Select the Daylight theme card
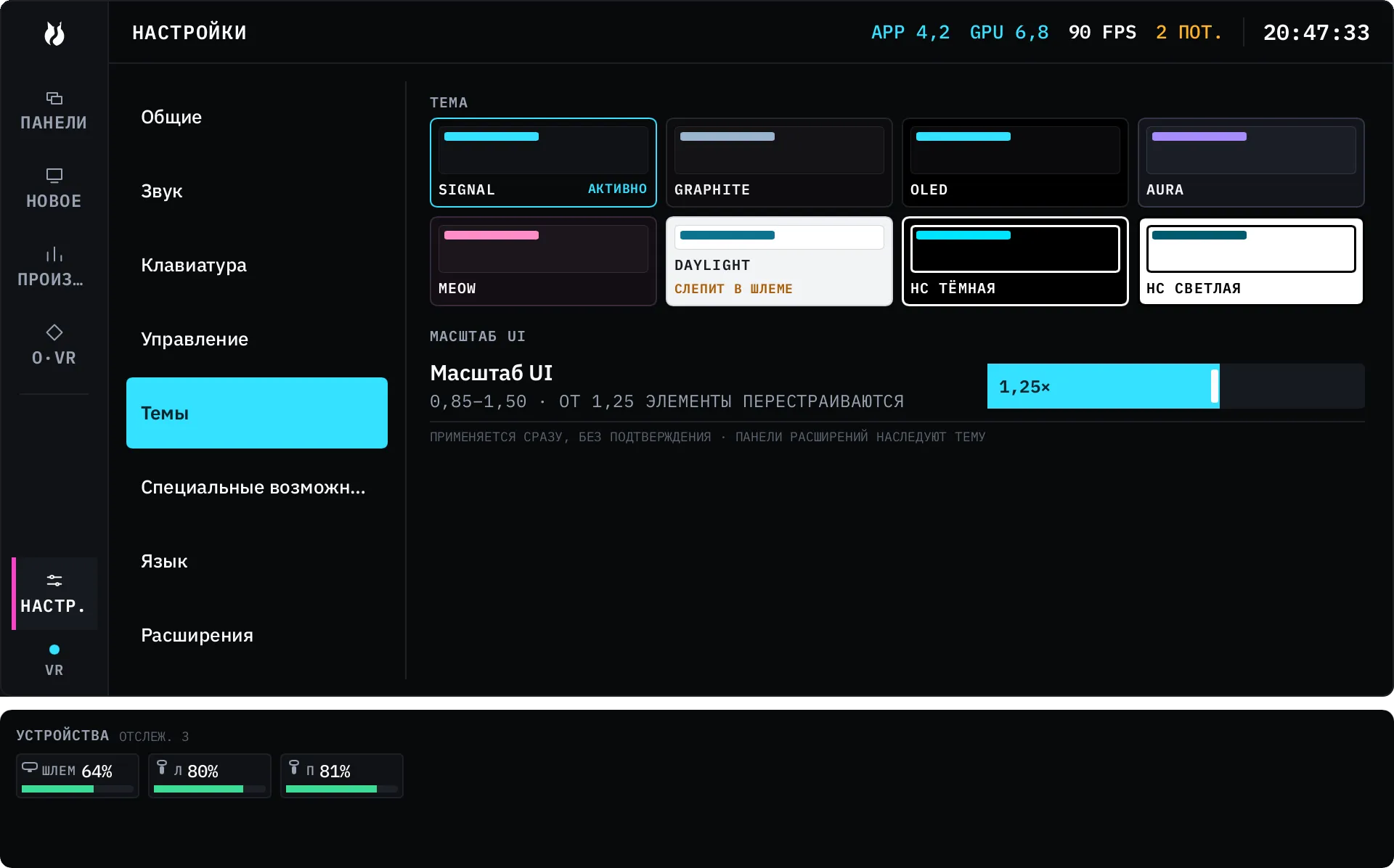 click(x=779, y=261)
